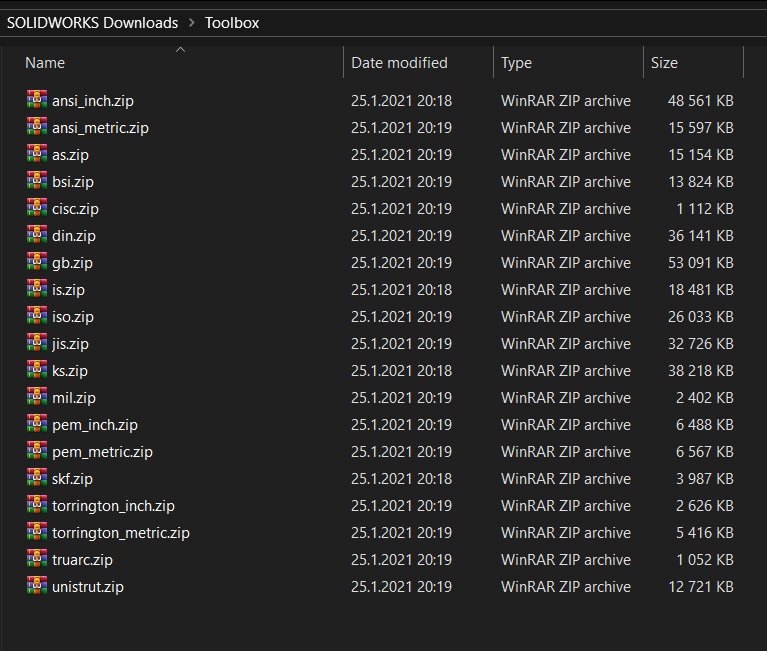Click the size value 48 561 KB
The image size is (767, 651).
coord(700,101)
